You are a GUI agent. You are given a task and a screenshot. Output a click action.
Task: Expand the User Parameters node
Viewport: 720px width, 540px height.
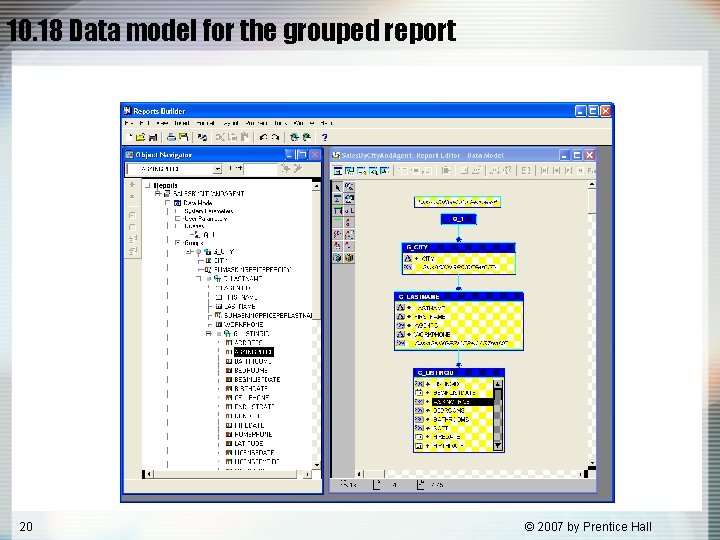177,219
